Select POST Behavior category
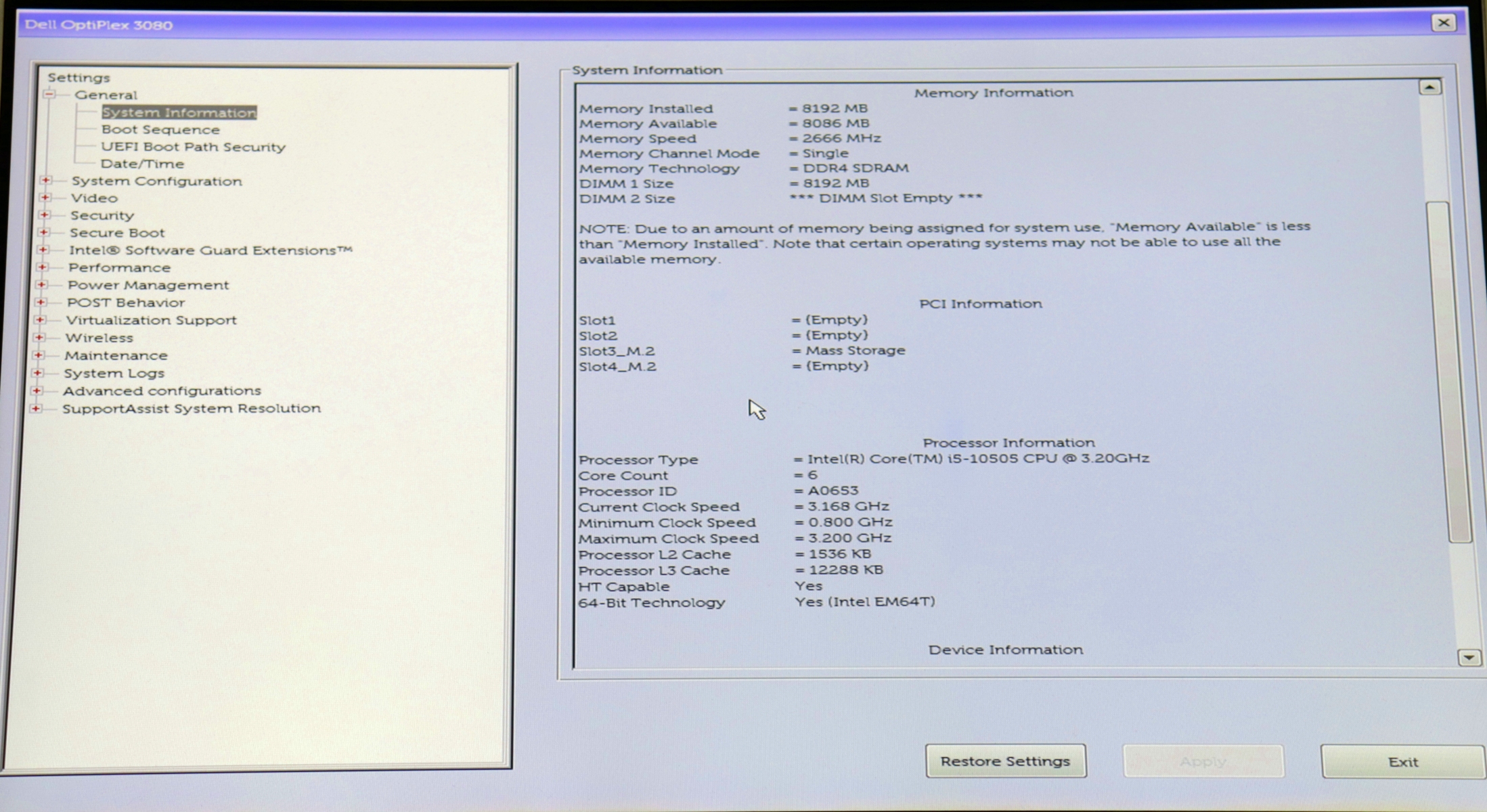The width and height of the screenshot is (1487, 812). click(126, 302)
